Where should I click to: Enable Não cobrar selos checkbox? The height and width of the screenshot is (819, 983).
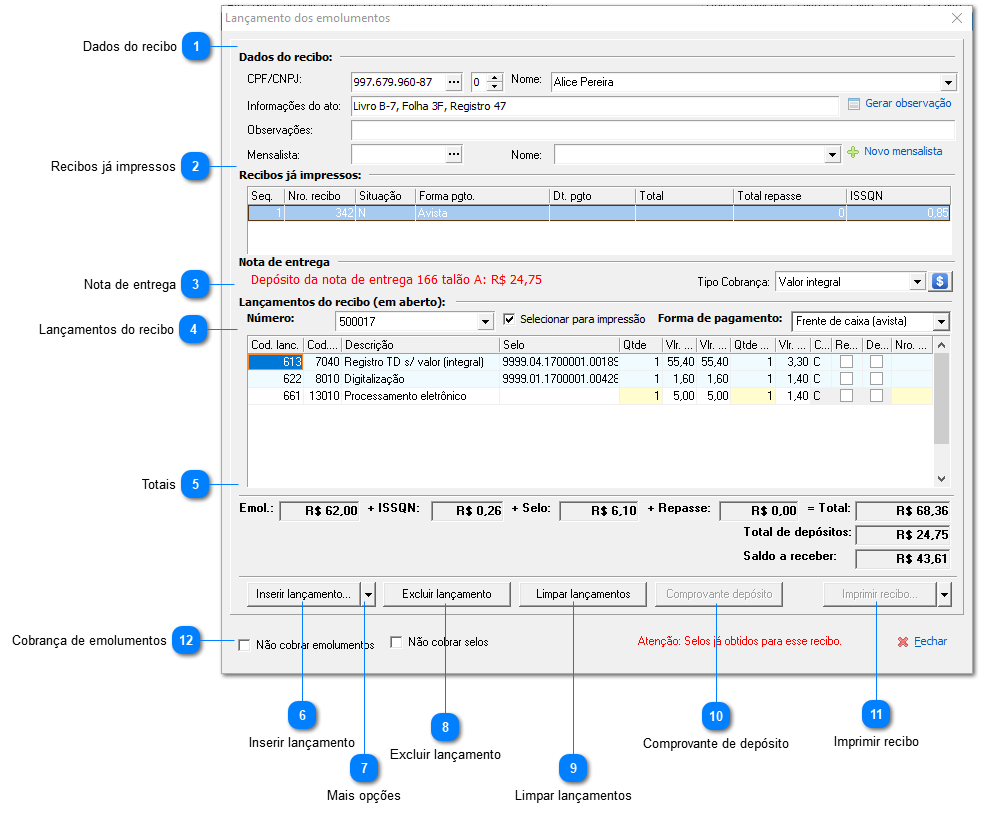(396, 642)
